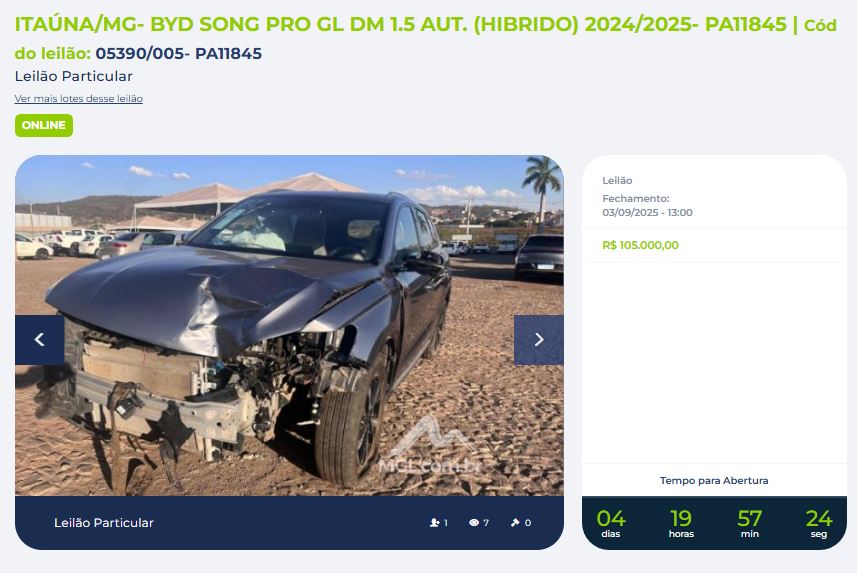Click the 04 dias countdown cell
857x573 pixels.
click(611, 523)
